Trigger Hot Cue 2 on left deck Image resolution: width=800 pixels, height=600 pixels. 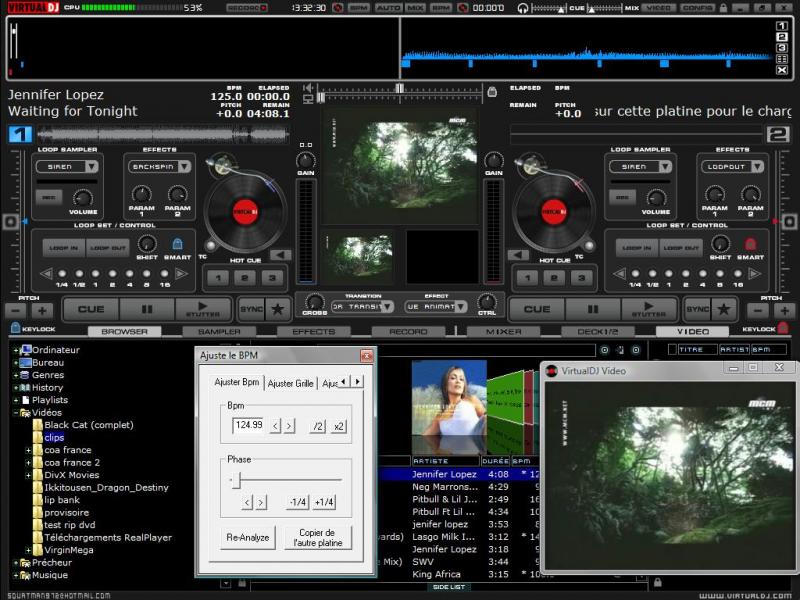point(244,279)
